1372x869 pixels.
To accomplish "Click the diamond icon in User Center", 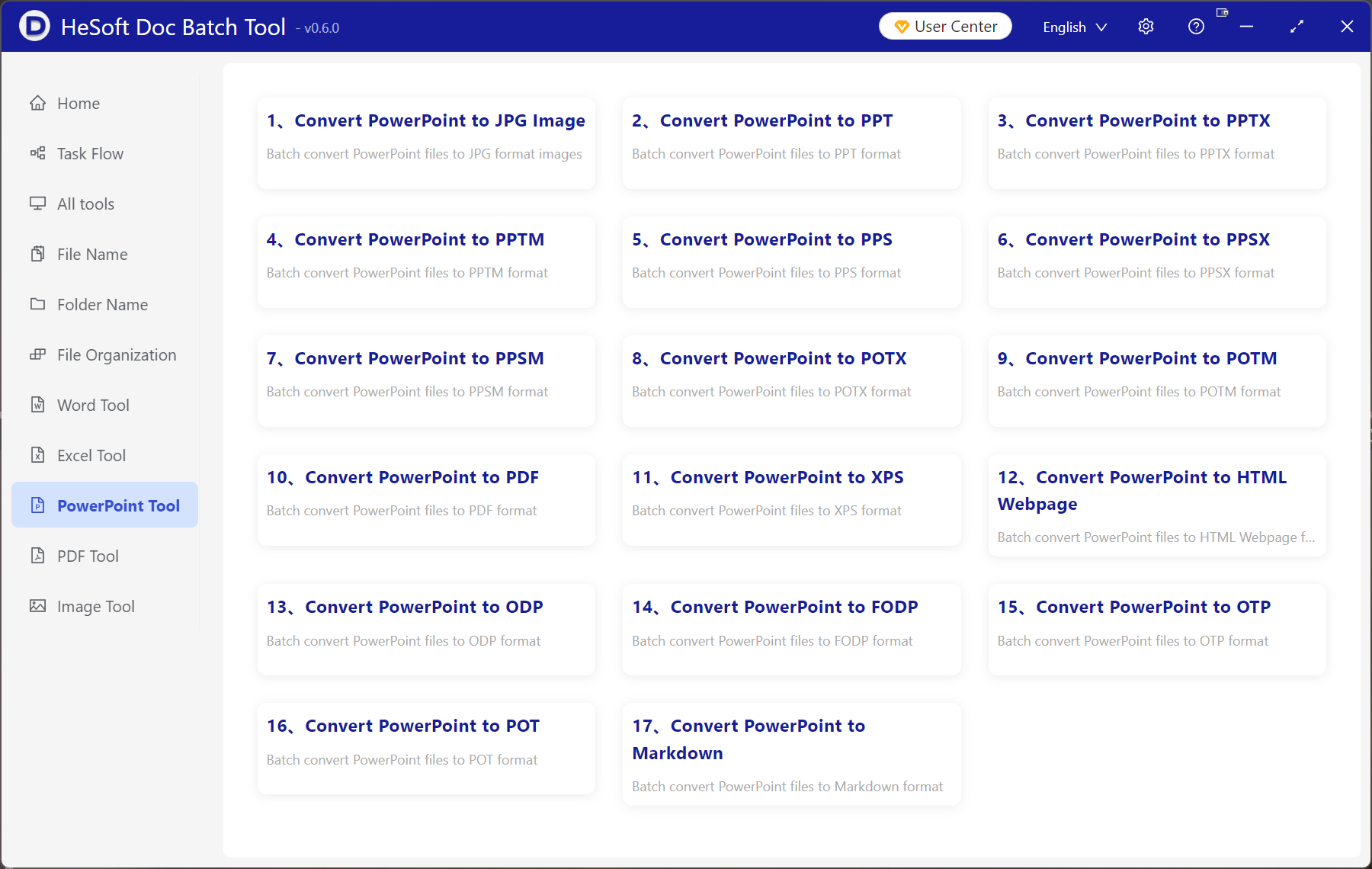I will click(902, 27).
